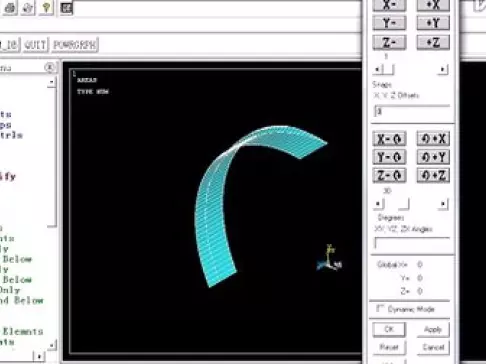The width and height of the screenshot is (486, 364).
Task: Rotate the model about +X axis
Action: [433, 138]
